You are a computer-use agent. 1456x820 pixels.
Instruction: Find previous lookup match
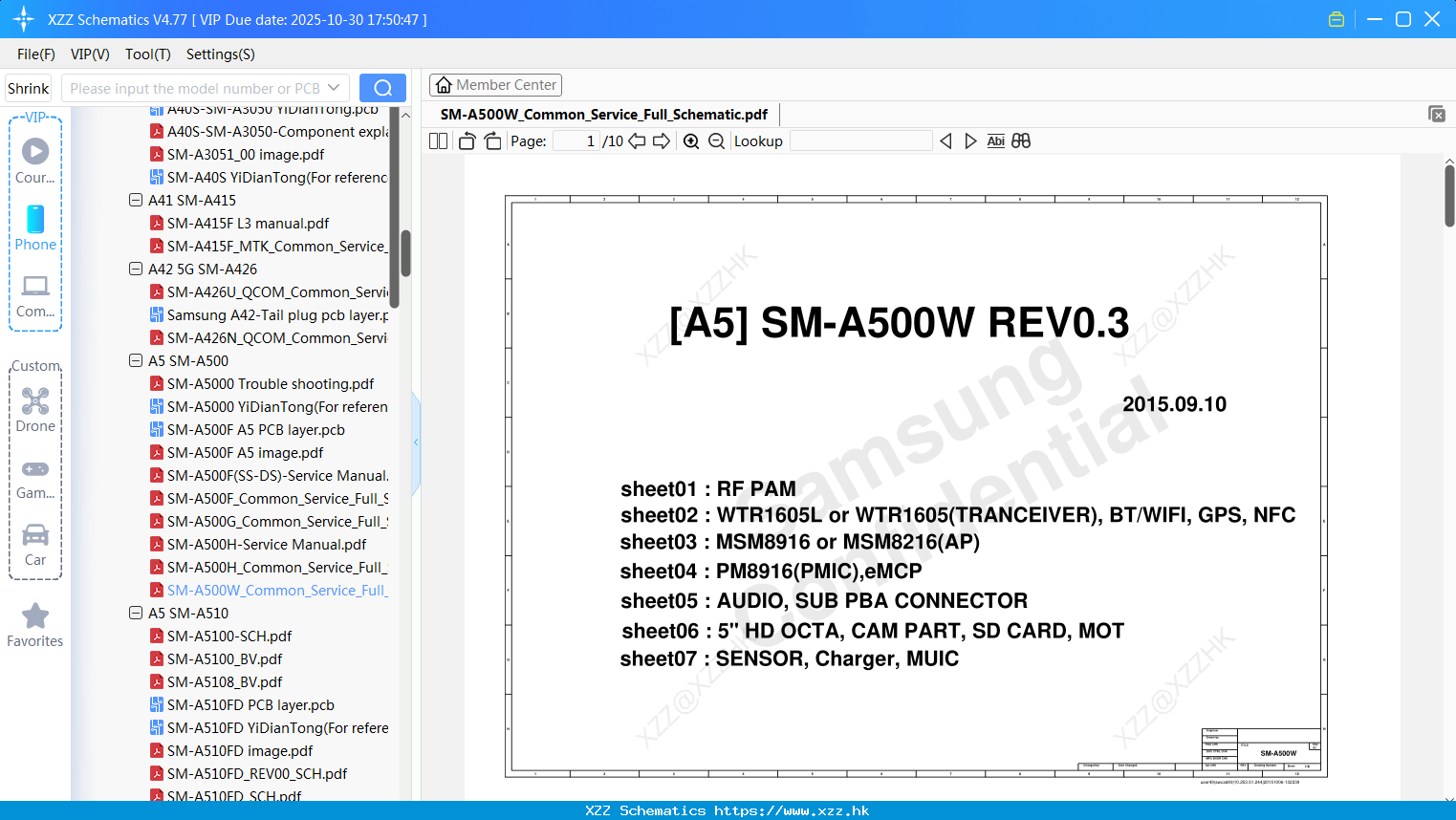[945, 140]
